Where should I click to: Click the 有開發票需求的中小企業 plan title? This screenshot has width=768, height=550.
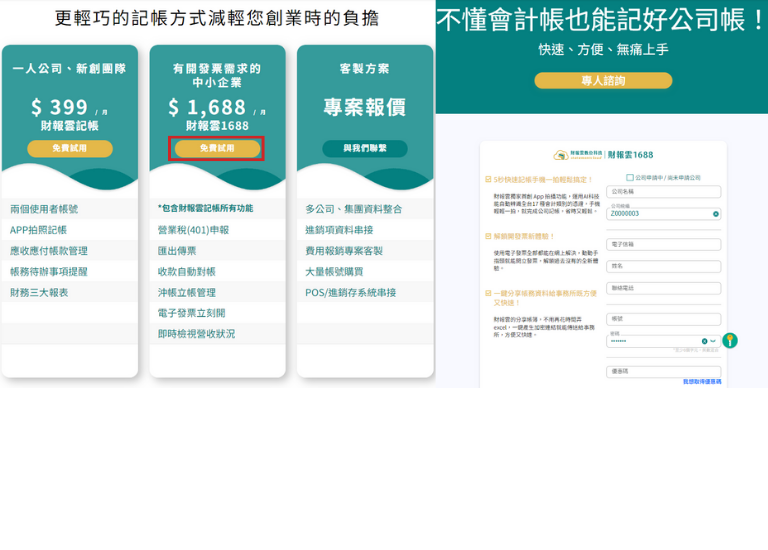click(217, 75)
